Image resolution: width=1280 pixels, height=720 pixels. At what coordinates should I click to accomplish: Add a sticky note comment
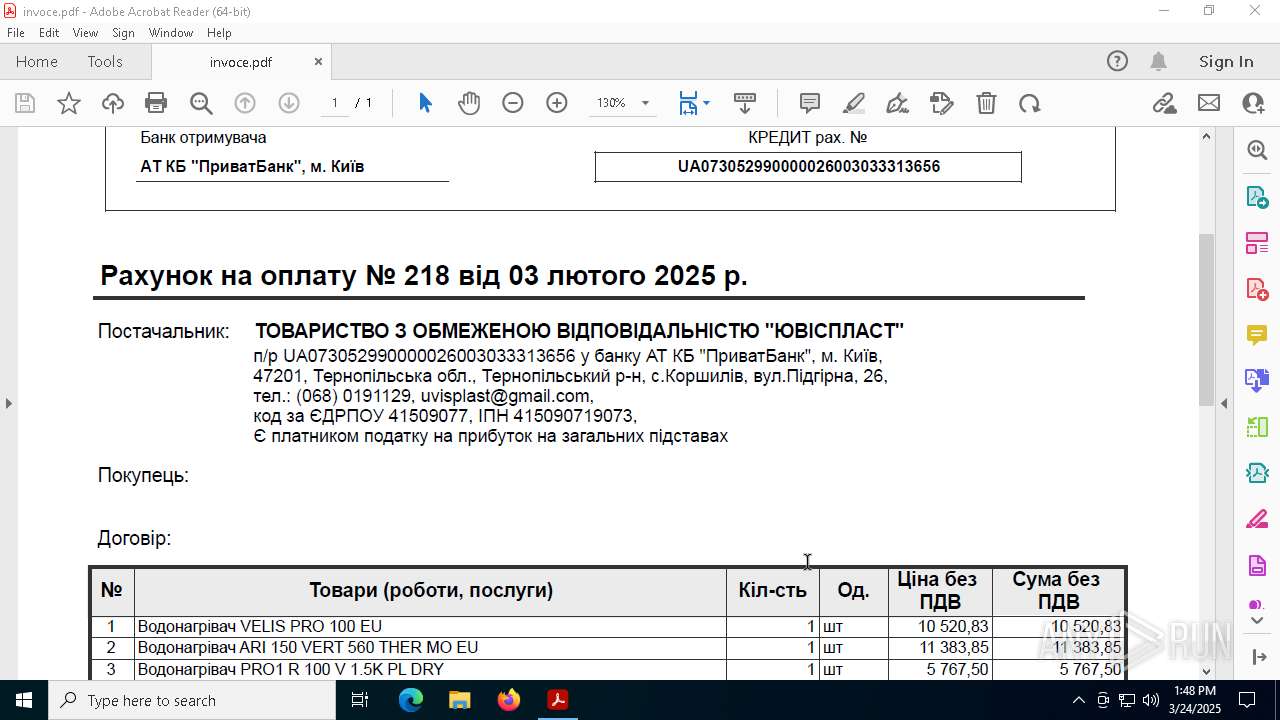tap(810, 103)
